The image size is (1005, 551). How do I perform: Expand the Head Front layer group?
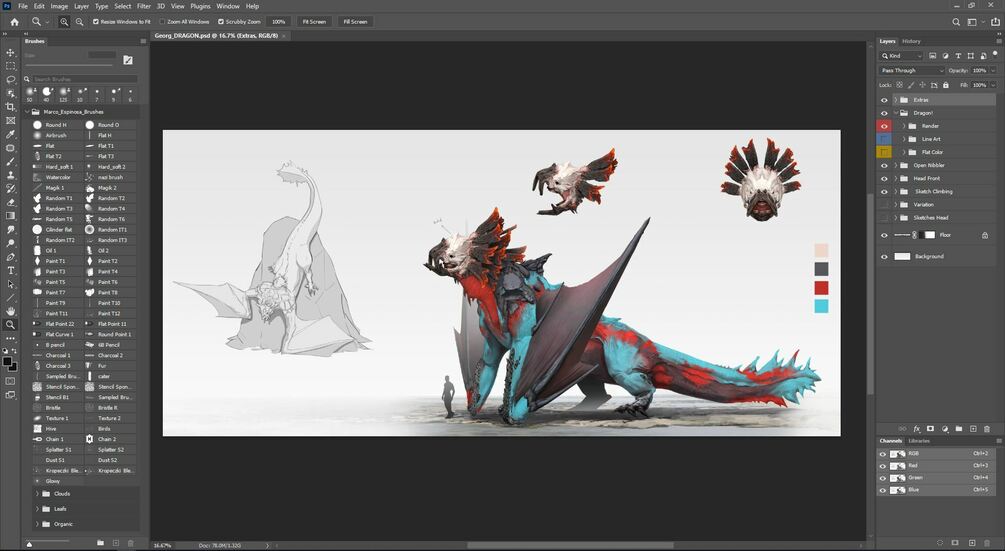point(895,178)
